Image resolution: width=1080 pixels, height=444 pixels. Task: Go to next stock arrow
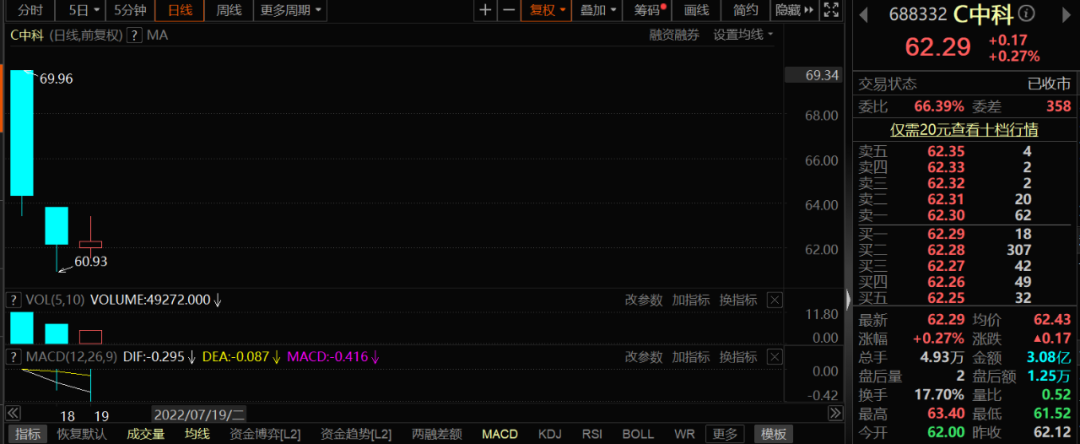(x=1067, y=14)
